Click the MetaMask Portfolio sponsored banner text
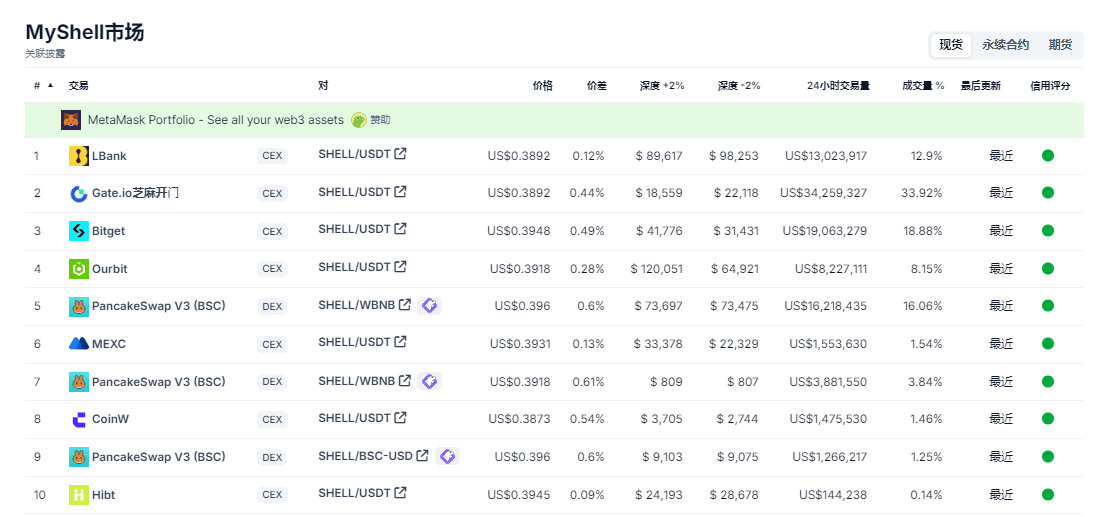Viewport: 1106px width, 517px height. coord(216,120)
